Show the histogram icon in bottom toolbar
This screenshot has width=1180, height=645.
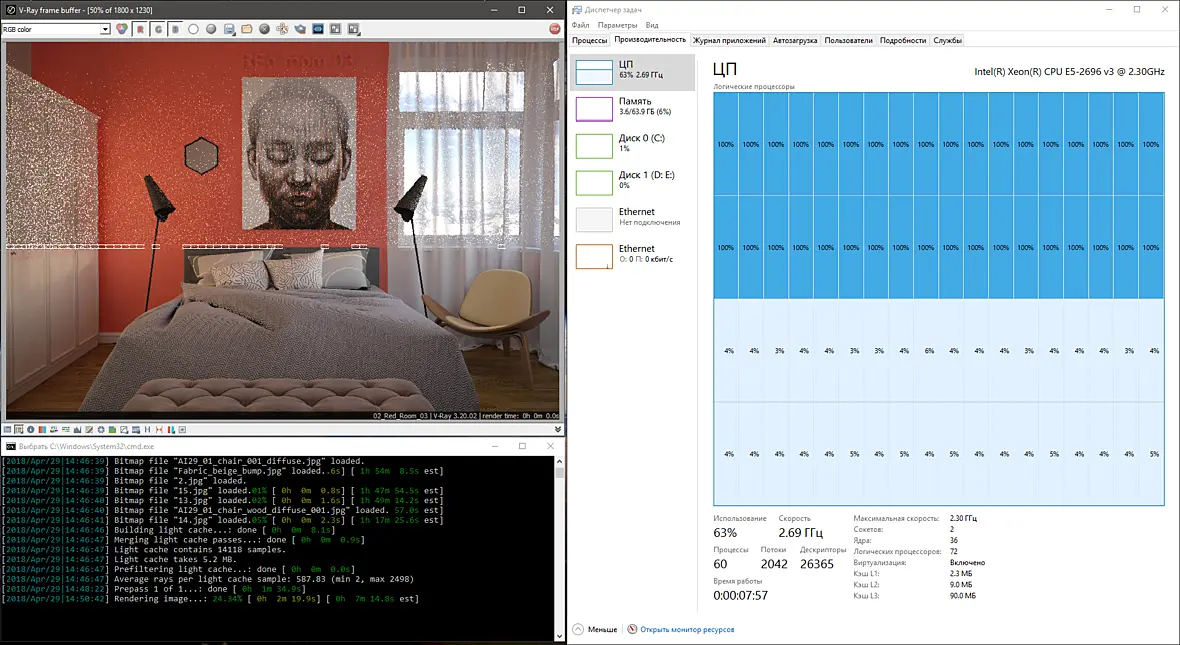pos(78,430)
